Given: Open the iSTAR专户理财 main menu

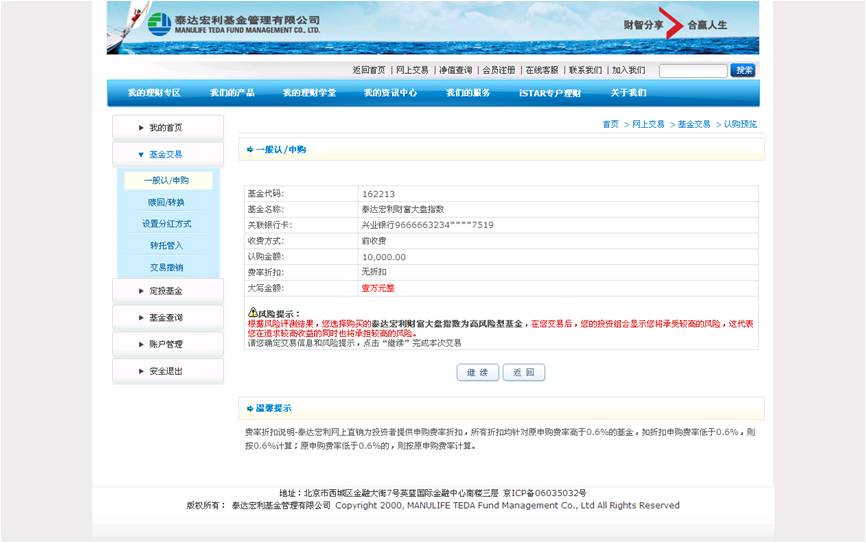Looking at the screenshot, I should (550, 93).
